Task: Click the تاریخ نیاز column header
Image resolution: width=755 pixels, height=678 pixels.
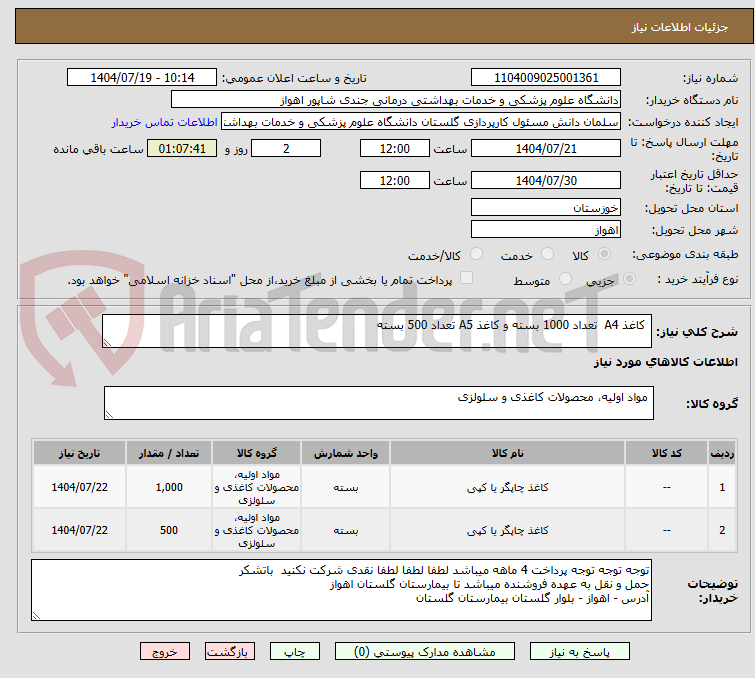Action: click(x=79, y=453)
